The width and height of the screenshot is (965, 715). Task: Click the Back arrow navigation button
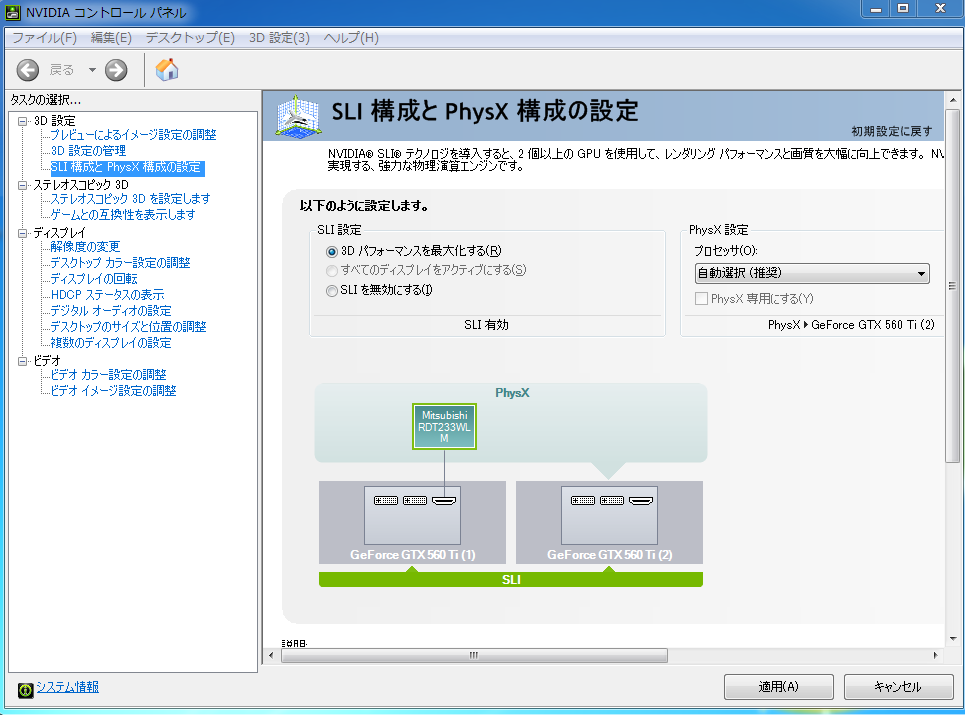tap(28, 70)
